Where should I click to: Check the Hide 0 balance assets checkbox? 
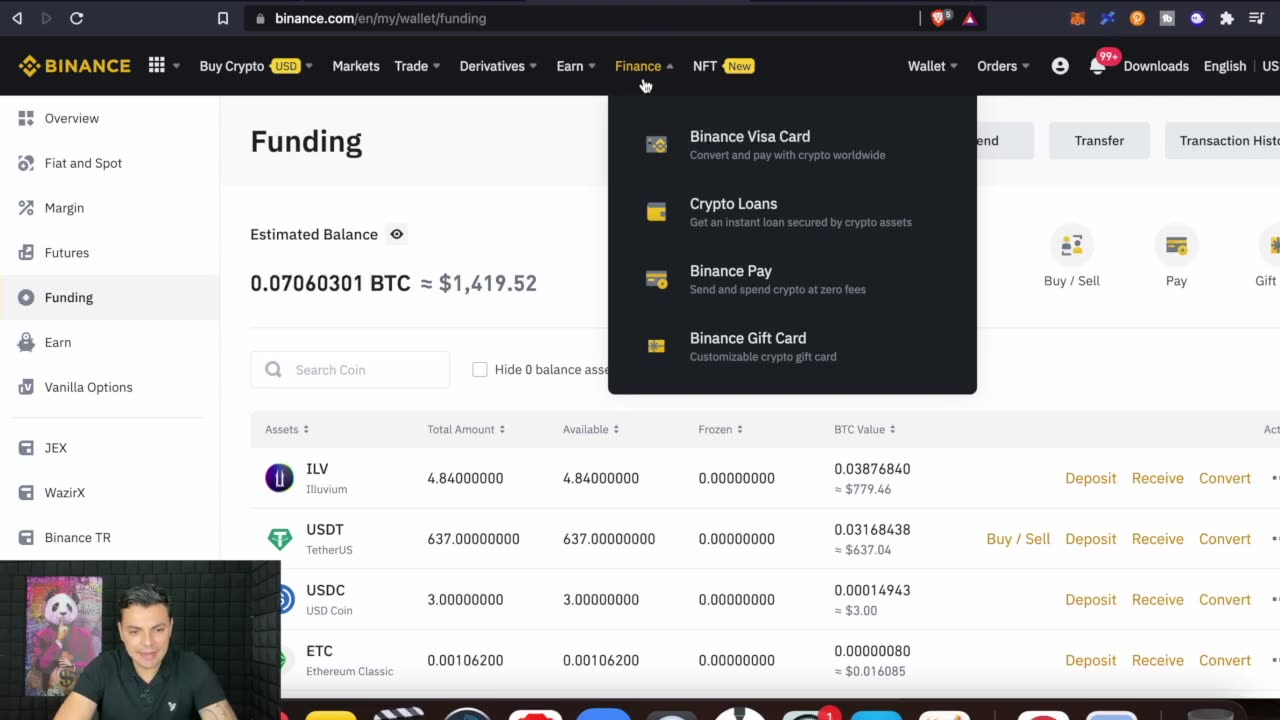pyautogui.click(x=480, y=370)
